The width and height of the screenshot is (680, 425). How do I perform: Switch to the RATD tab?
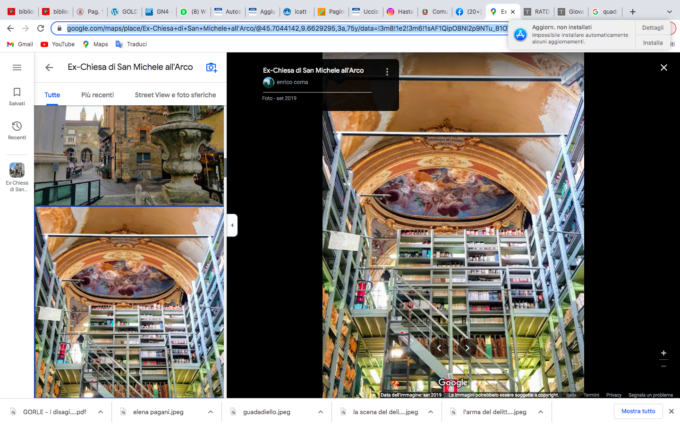pos(537,12)
